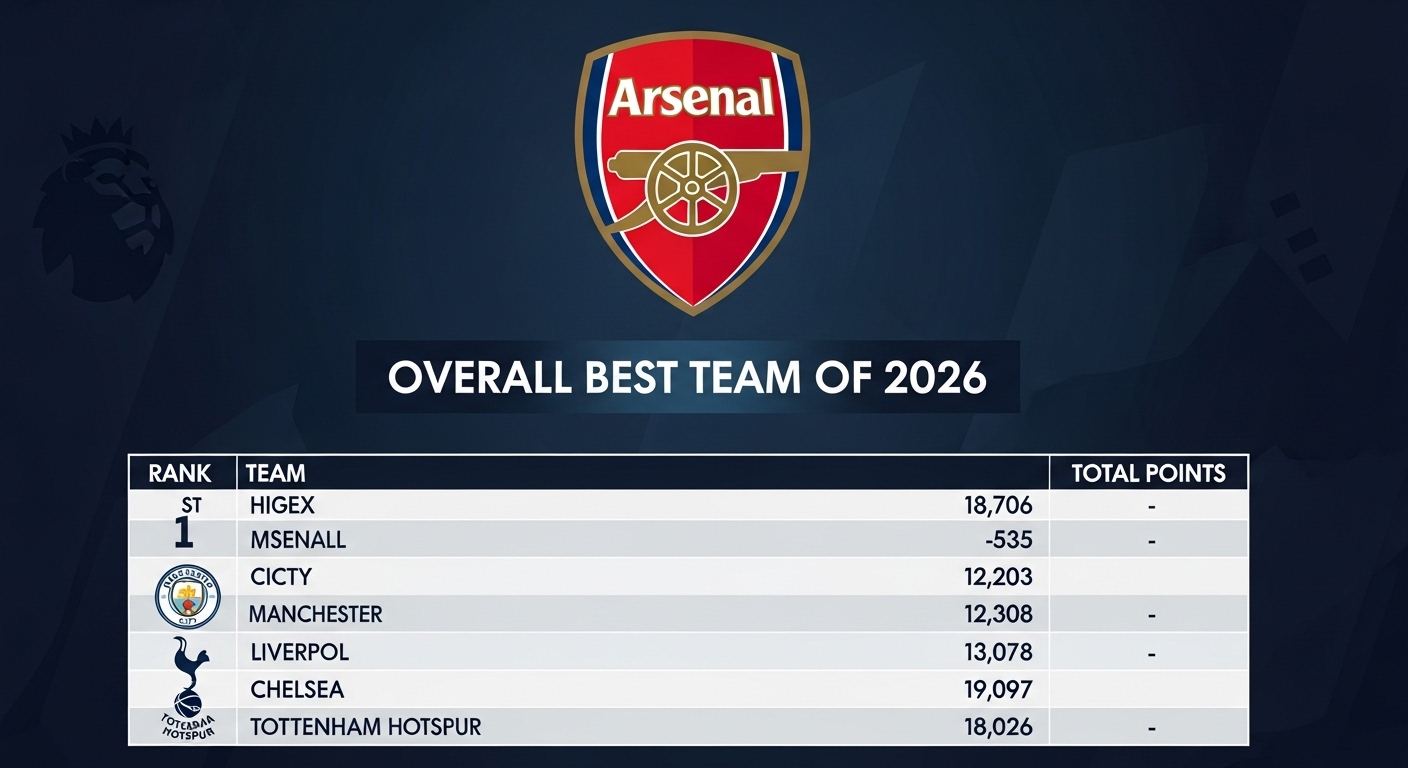
Task: Open the CHELSEA team entry
Action: [297, 689]
